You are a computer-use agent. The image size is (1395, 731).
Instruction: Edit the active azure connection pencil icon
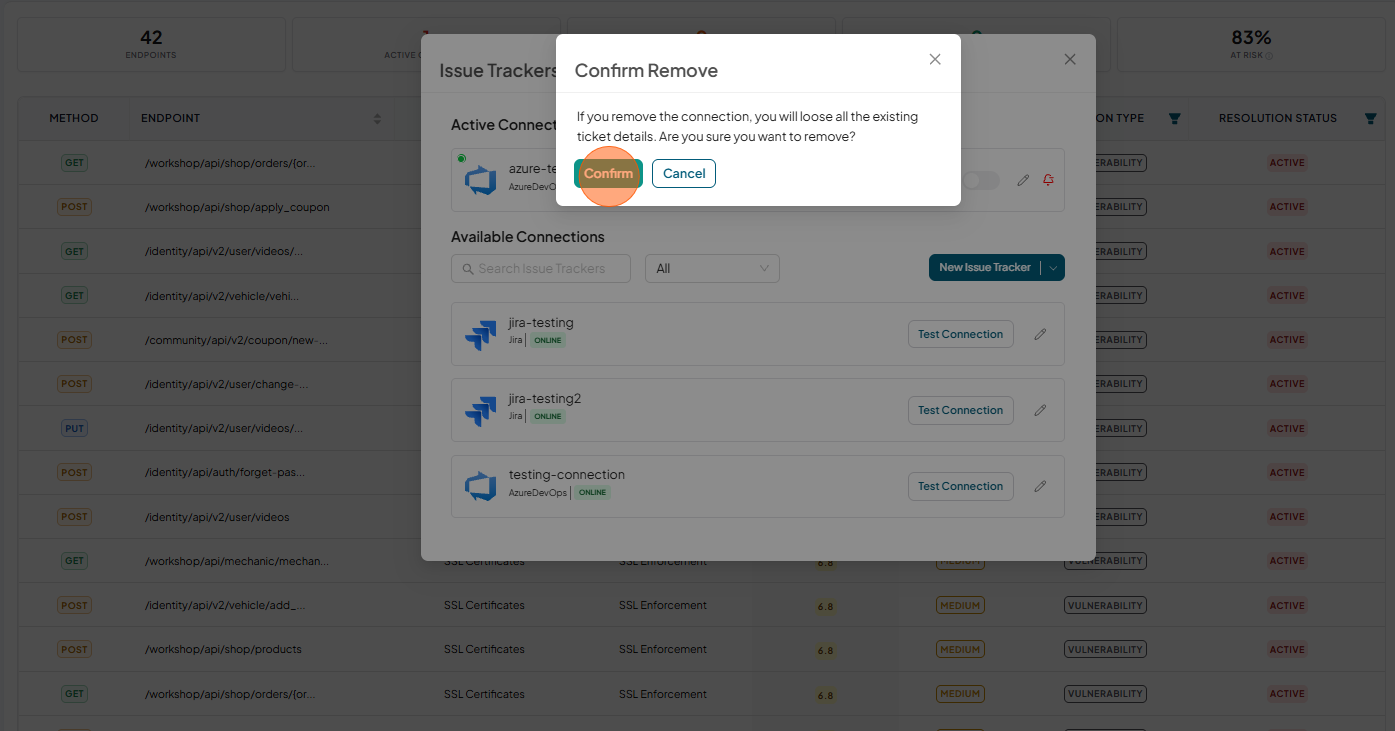click(1023, 180)
